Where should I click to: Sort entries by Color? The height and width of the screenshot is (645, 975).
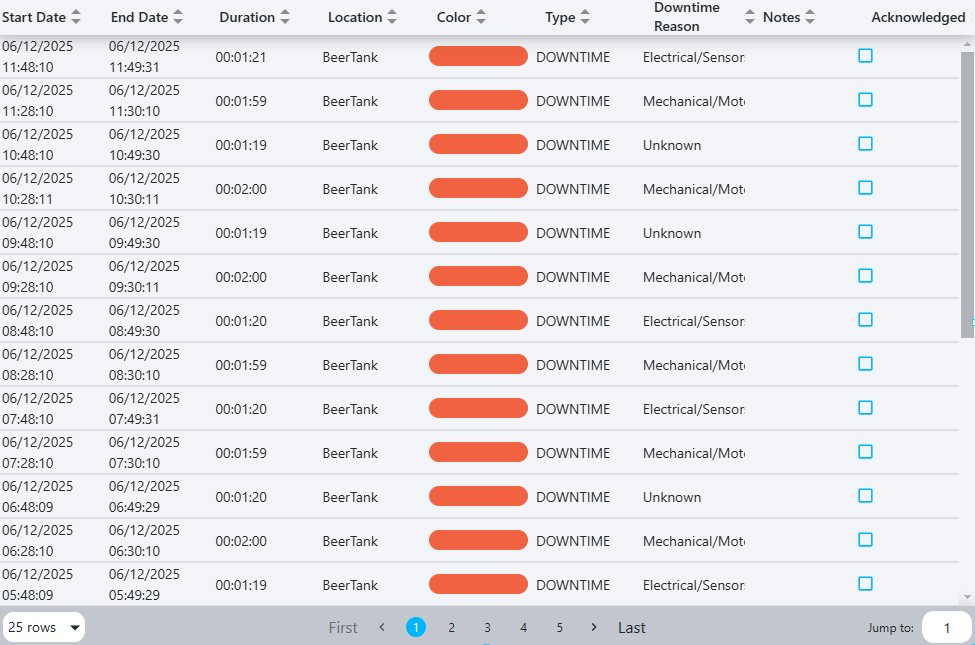tap(481, 17)
